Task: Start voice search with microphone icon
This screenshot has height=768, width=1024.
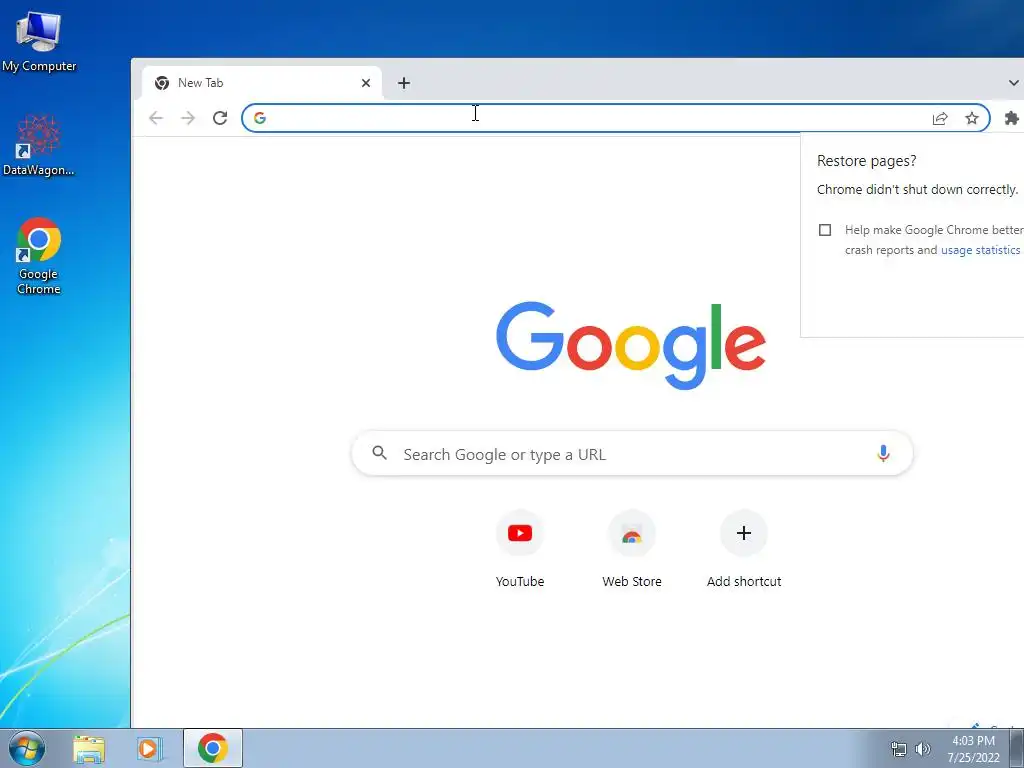Action: click(883, 453)
